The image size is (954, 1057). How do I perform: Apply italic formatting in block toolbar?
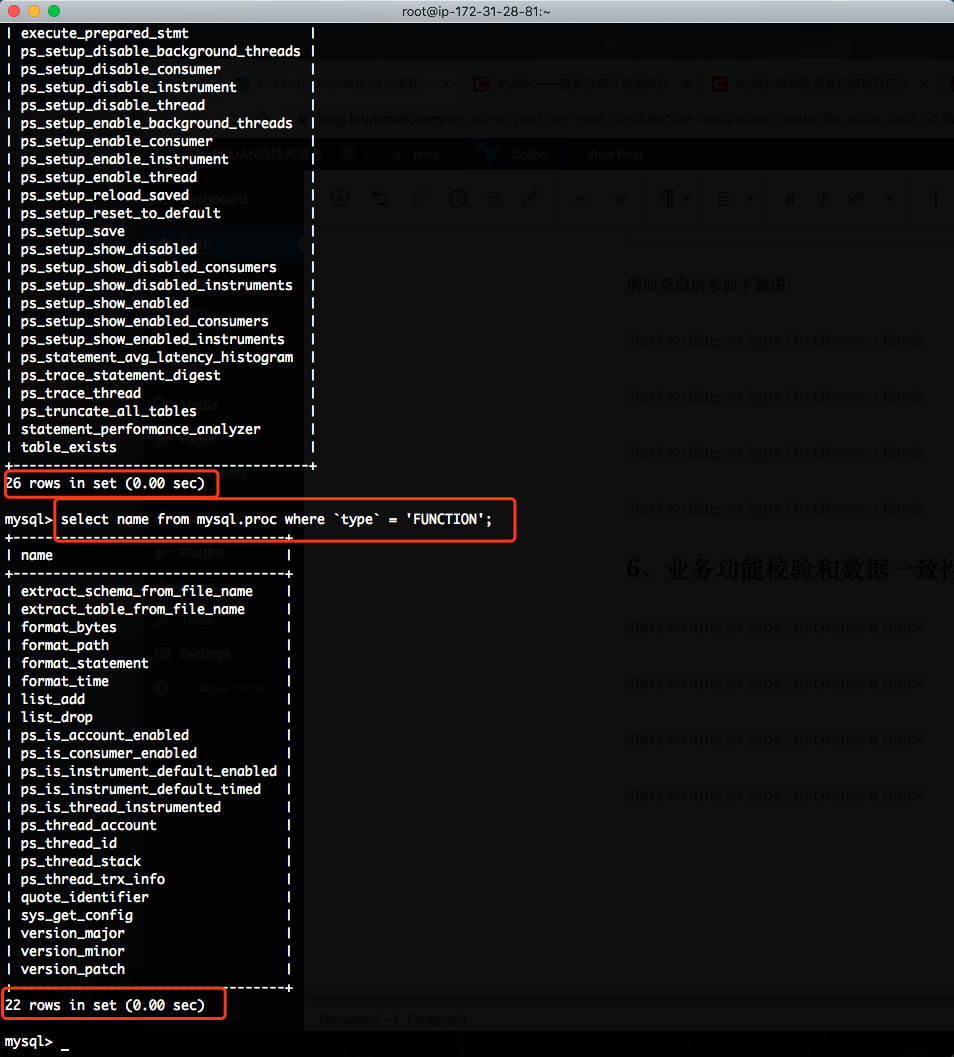click(822, 200)
